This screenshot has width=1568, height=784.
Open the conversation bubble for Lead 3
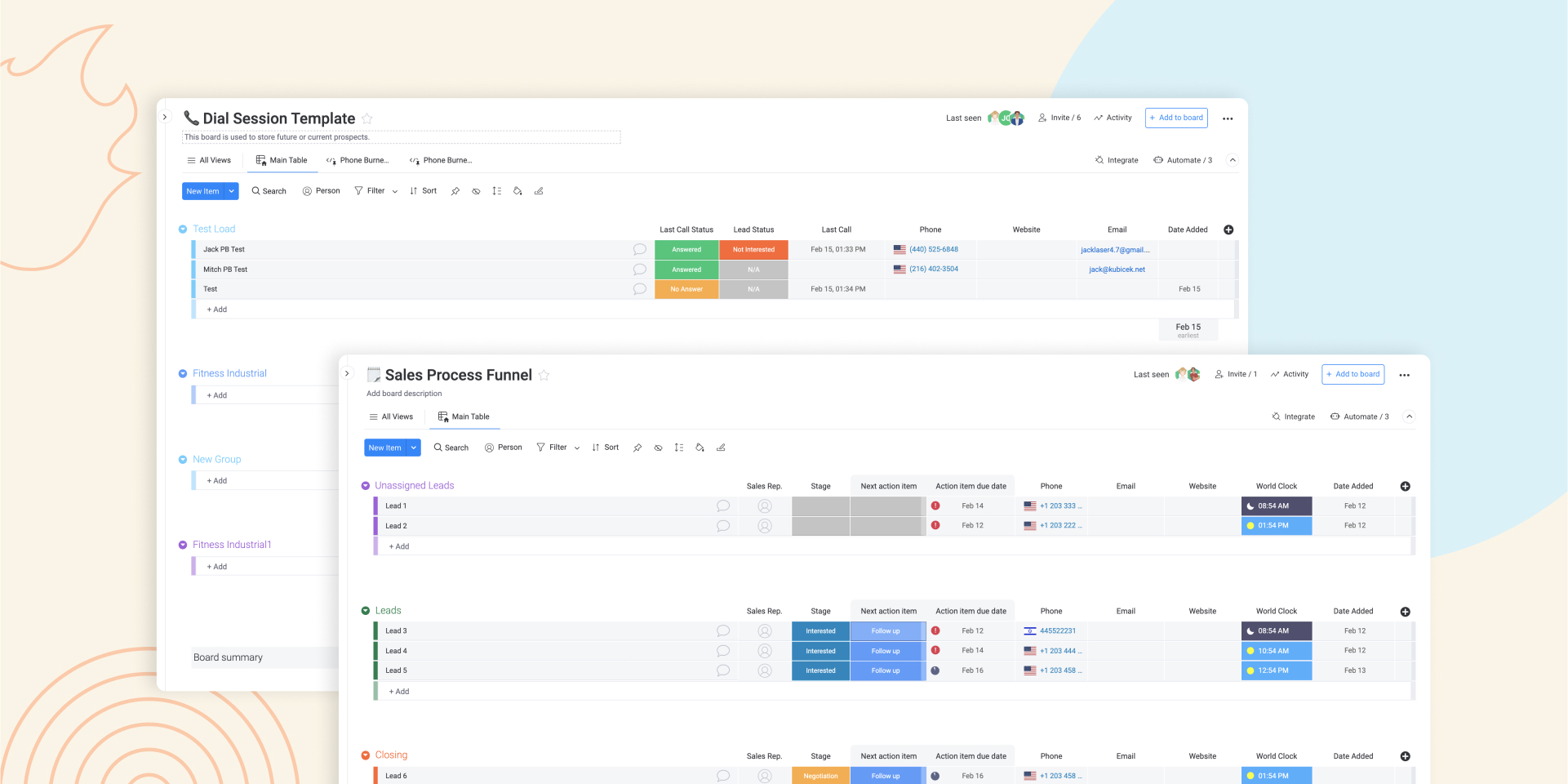pyautogui.click(x=723, y=631)
